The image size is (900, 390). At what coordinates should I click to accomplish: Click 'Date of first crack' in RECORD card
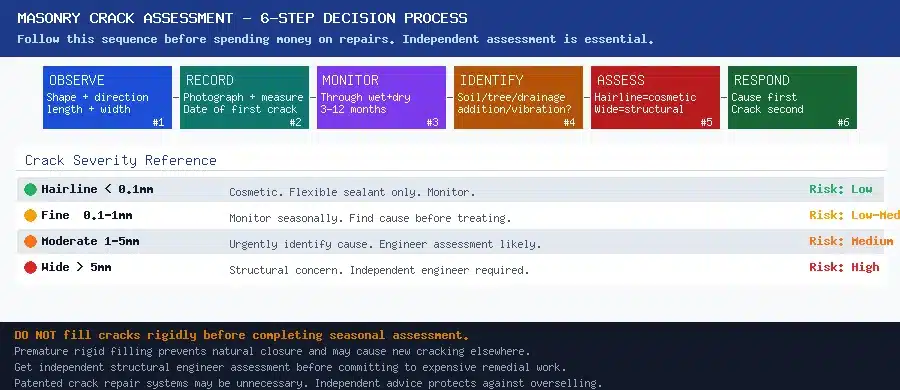click(x=240, y=109)
